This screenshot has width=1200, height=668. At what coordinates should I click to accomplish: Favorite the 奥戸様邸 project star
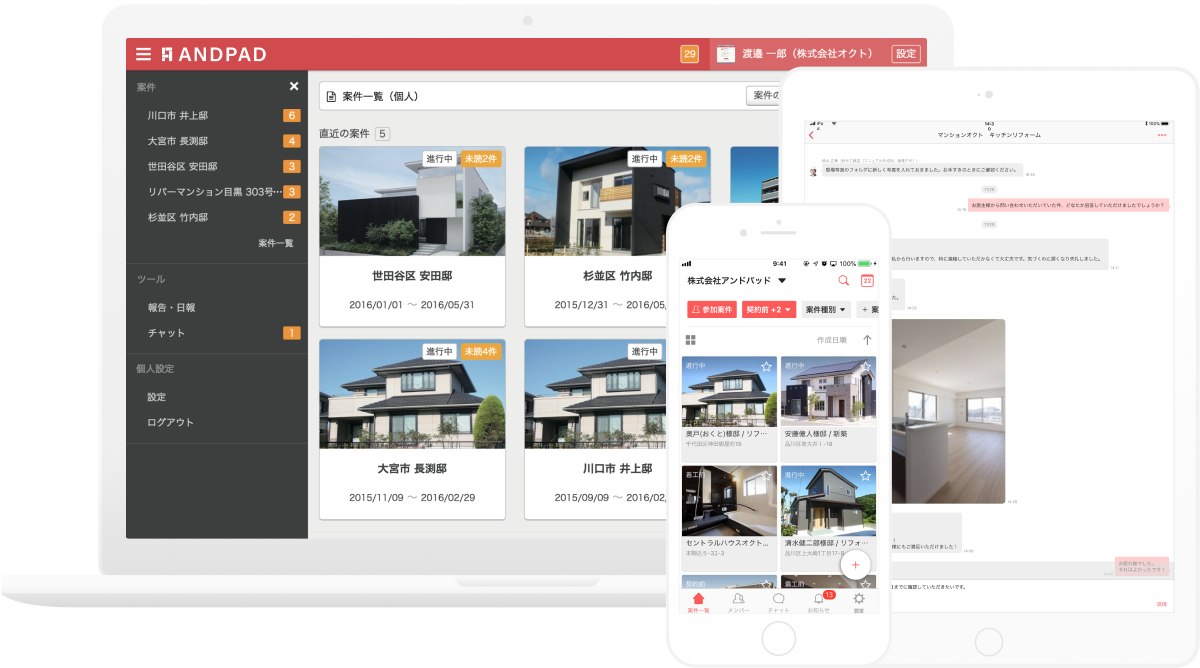(766, 367)
